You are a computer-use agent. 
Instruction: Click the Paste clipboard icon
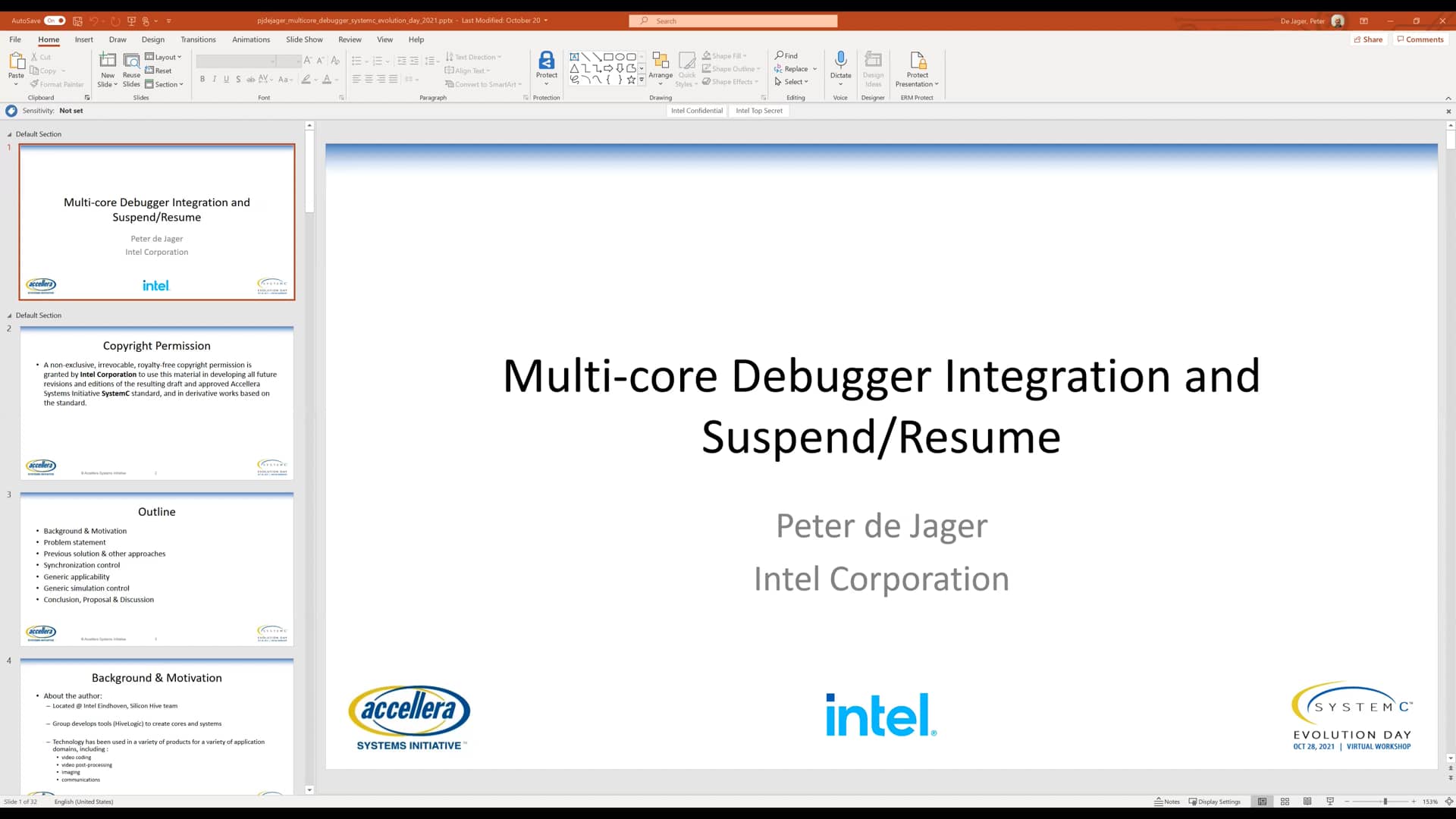(16, 61)
